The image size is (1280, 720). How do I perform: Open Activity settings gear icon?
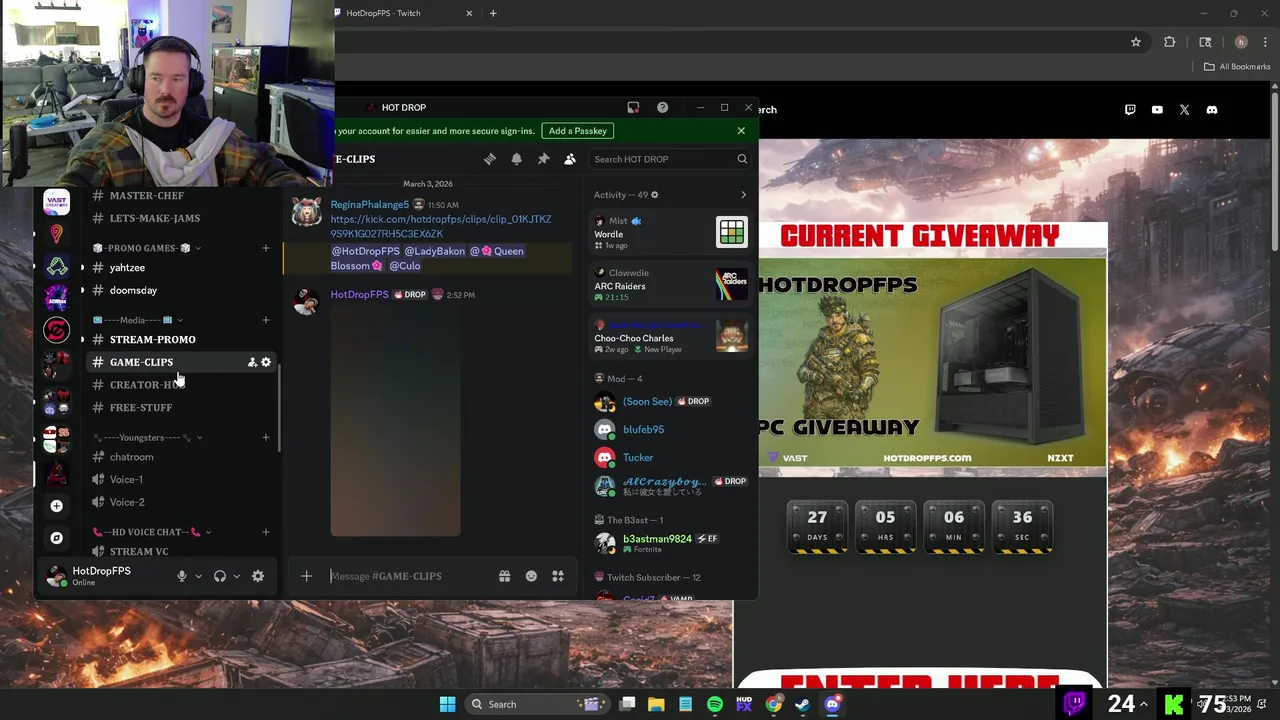pos(655,195)
